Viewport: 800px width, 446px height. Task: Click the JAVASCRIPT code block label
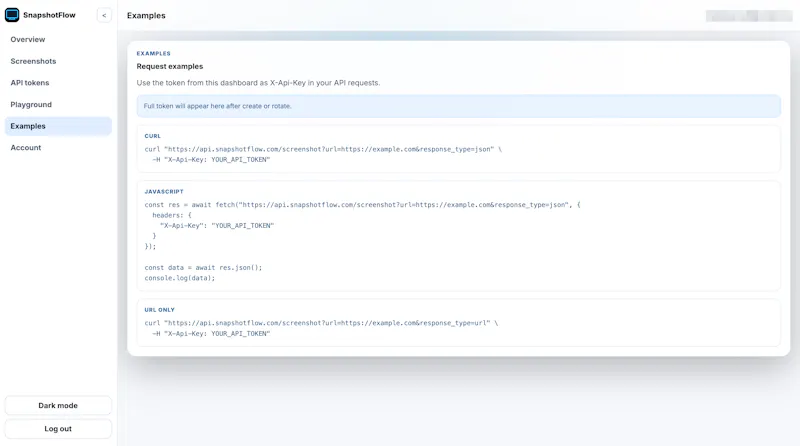click(x=164, y=192)
